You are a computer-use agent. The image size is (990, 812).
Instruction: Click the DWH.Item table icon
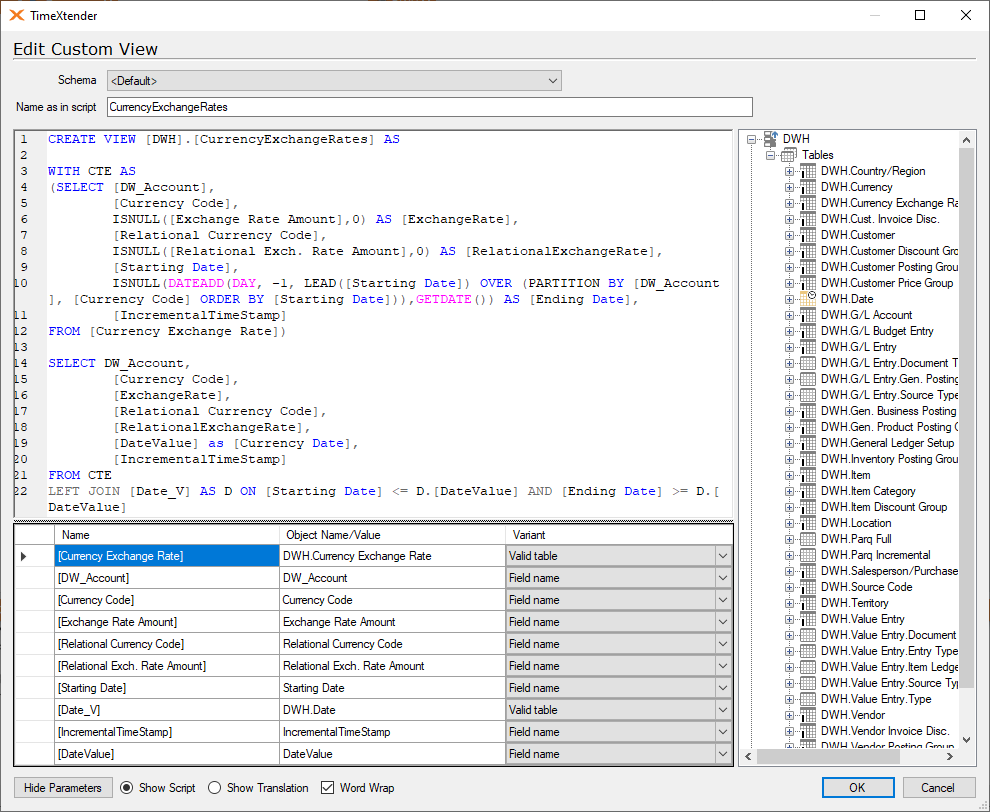(x=808, y=475)
